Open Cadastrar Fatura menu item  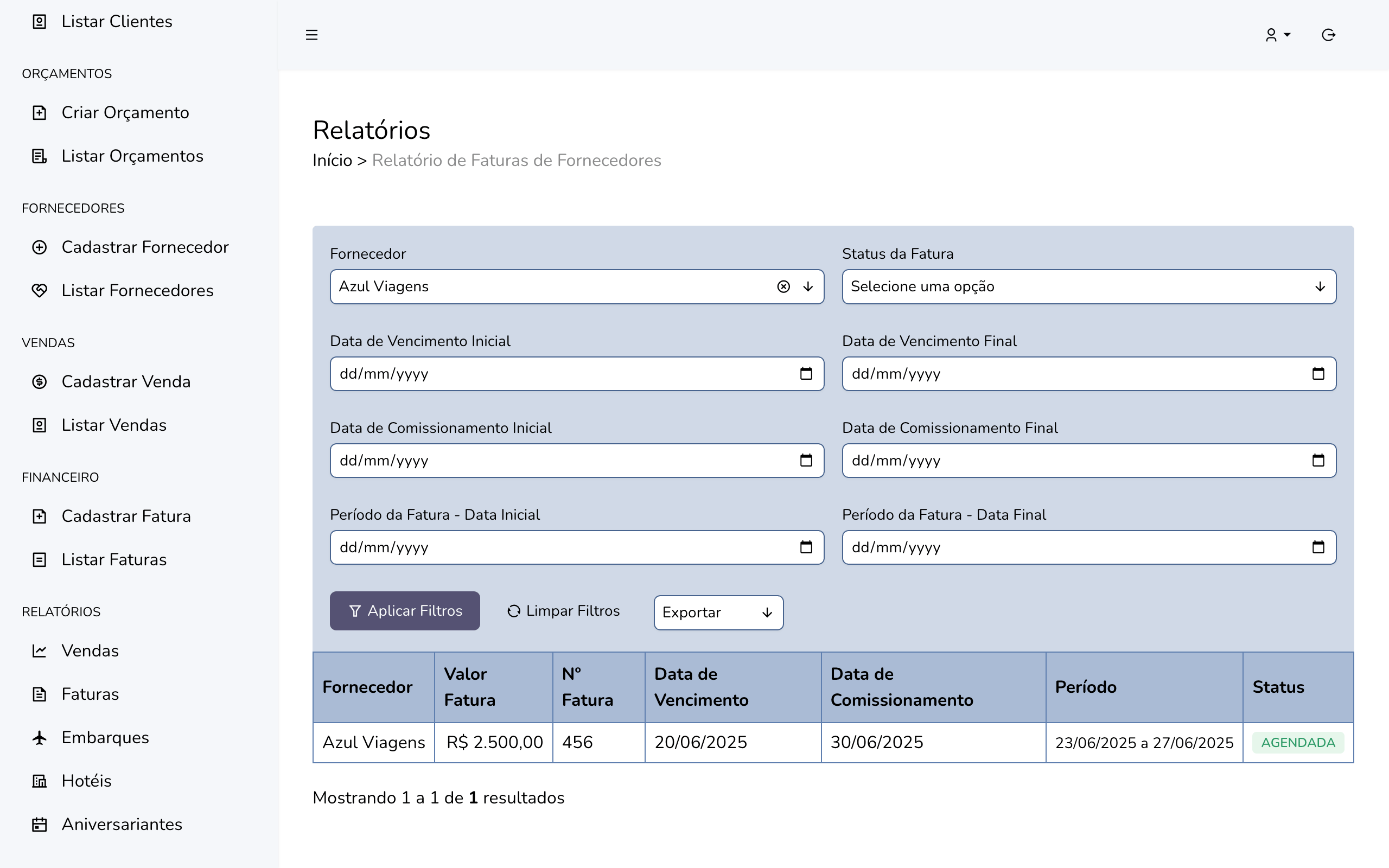click(x=126, y=516)
